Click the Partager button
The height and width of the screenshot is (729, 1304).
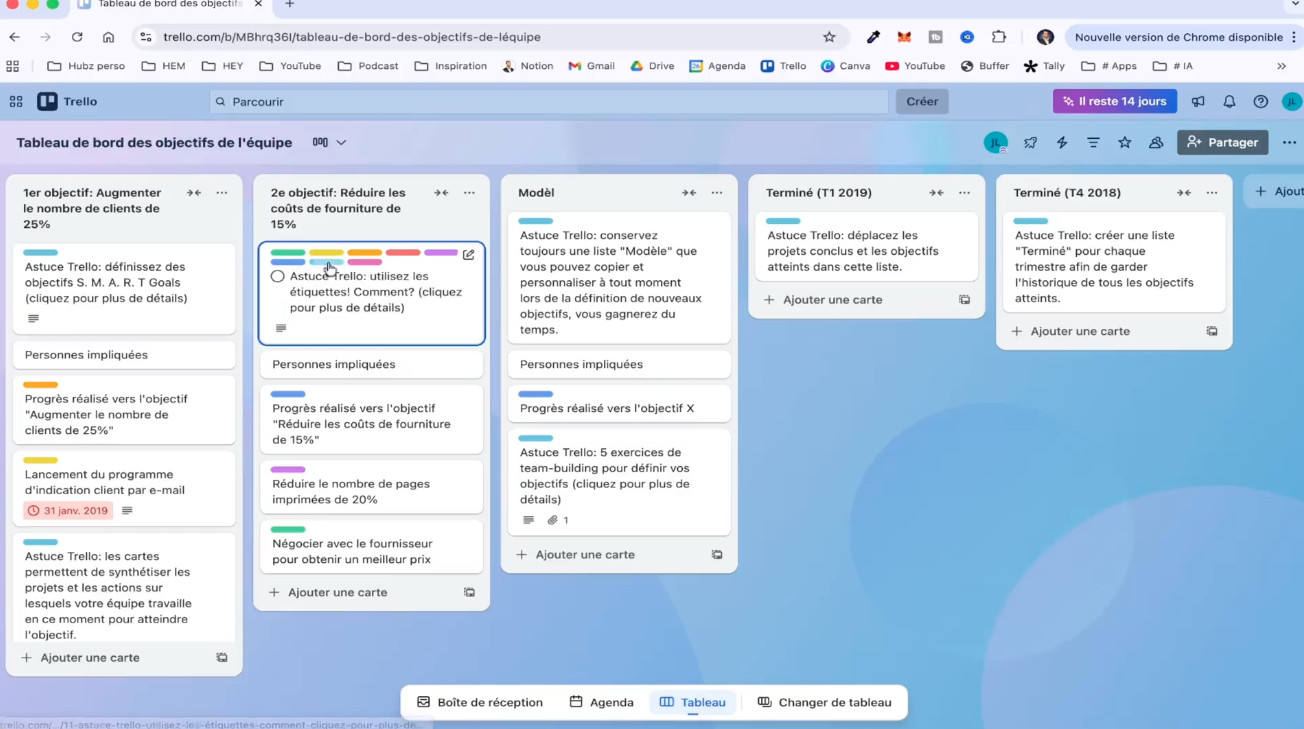tap(1222, 143)
